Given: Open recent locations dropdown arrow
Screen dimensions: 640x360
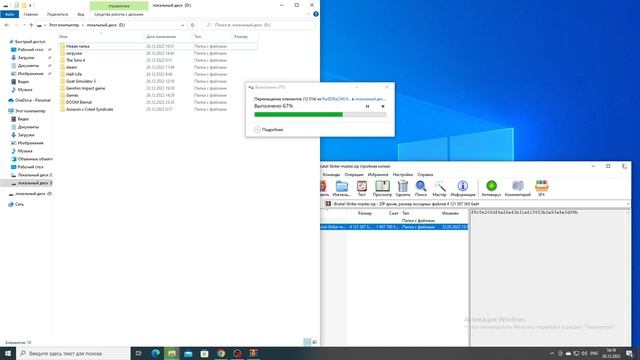Looking at the screenshot, I should click(24, 25).
